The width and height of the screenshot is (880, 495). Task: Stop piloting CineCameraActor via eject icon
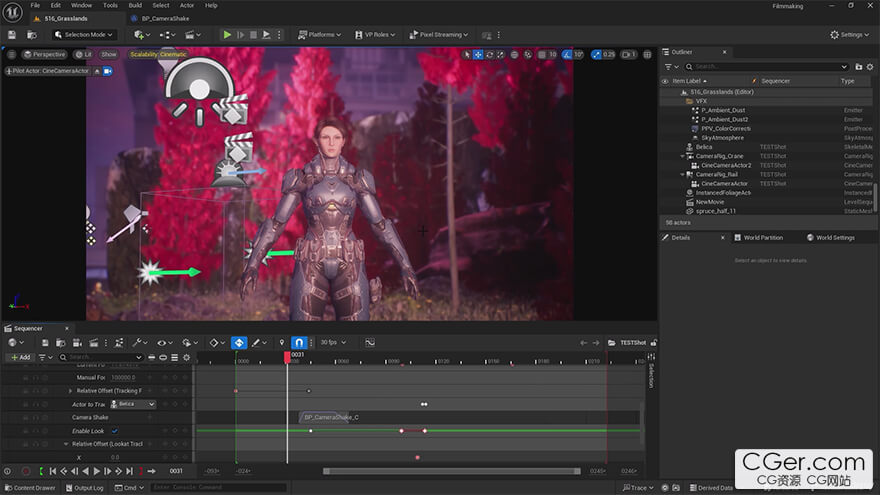[x=97, y=71]
